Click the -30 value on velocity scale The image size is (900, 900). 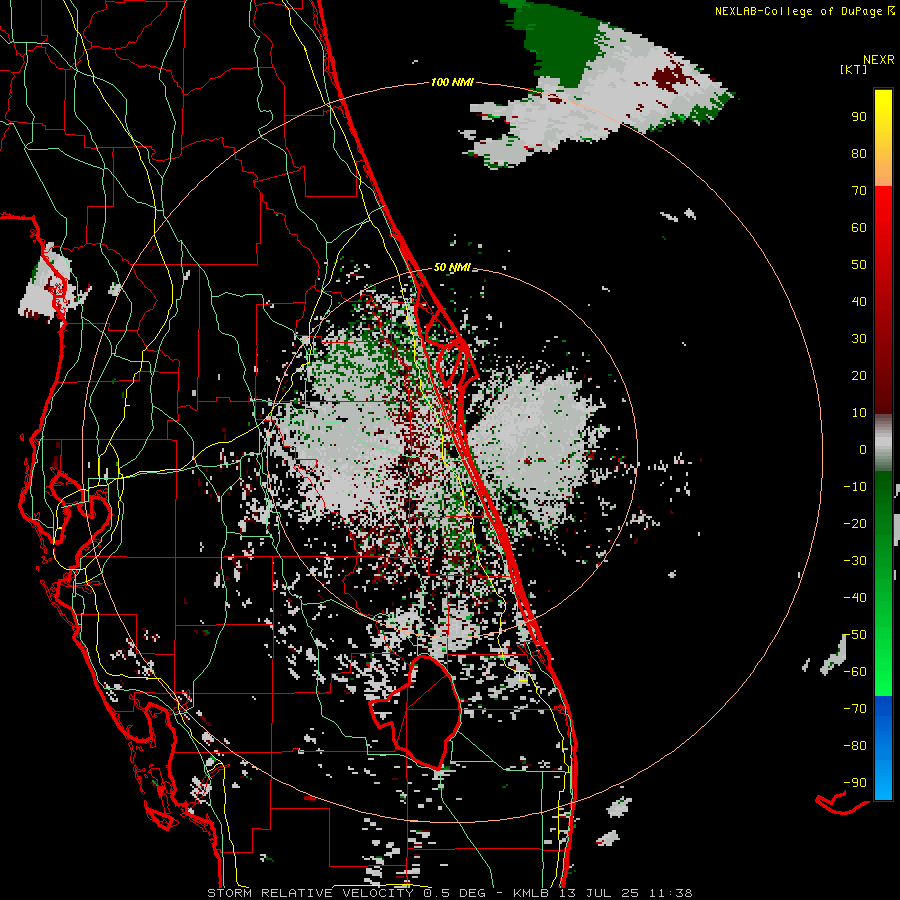pyautogui.click(x=855, y=561)
